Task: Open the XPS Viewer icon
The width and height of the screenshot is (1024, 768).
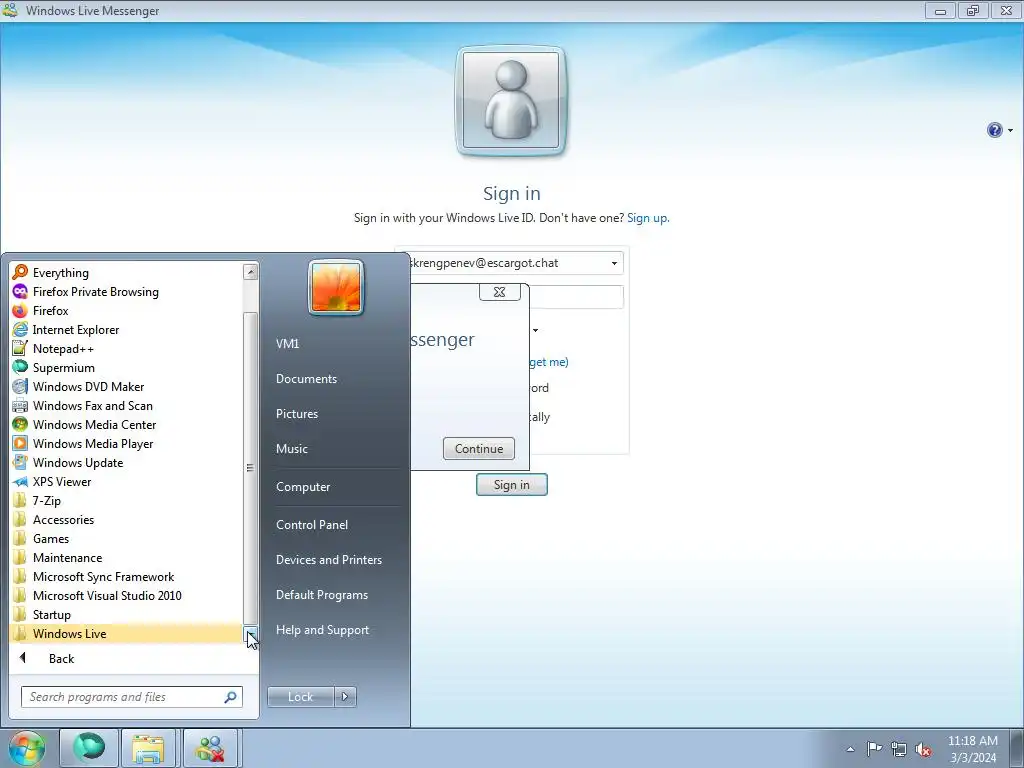Action: click(x=20, y=481)
